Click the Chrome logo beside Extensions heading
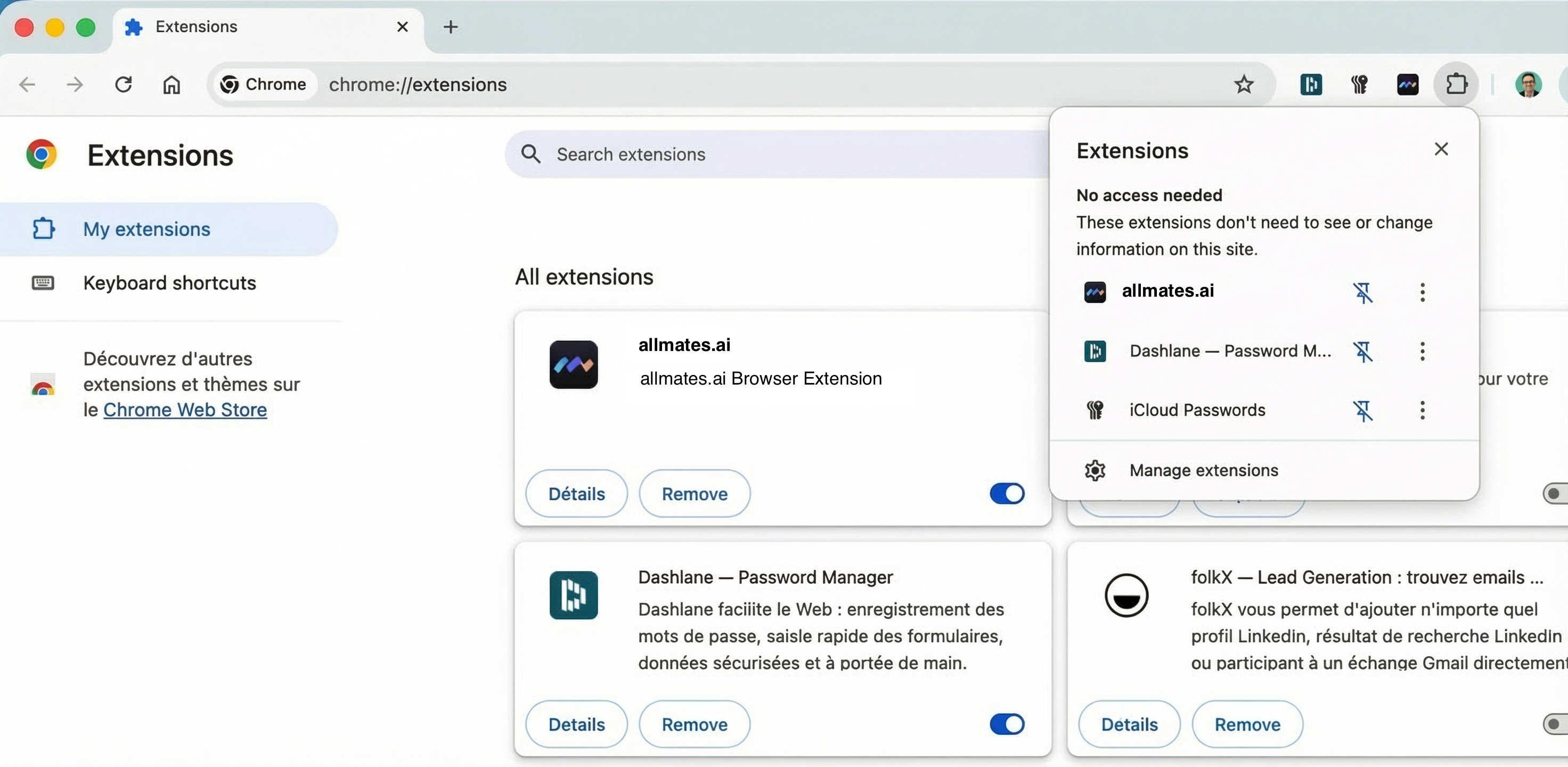The image size is (1568, 767). click(42, 154)
